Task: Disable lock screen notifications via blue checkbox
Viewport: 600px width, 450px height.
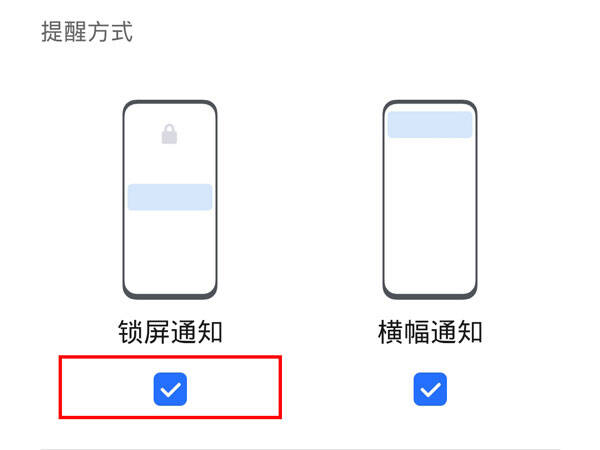Action: (x=170, y=389)
